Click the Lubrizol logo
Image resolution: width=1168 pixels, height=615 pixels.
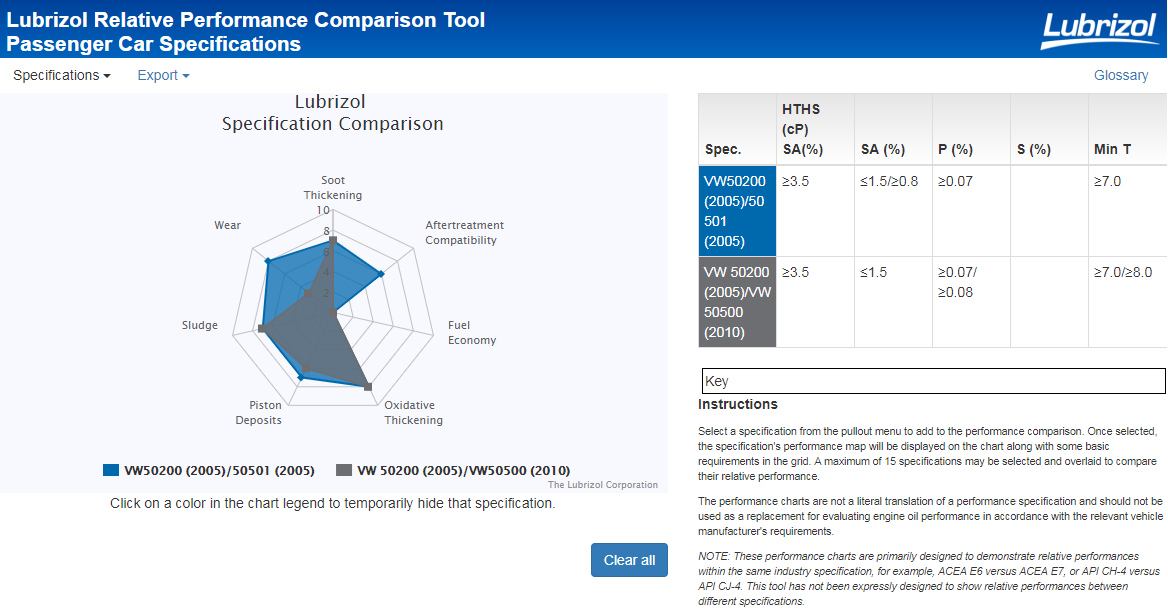(x=1099, y=30)
